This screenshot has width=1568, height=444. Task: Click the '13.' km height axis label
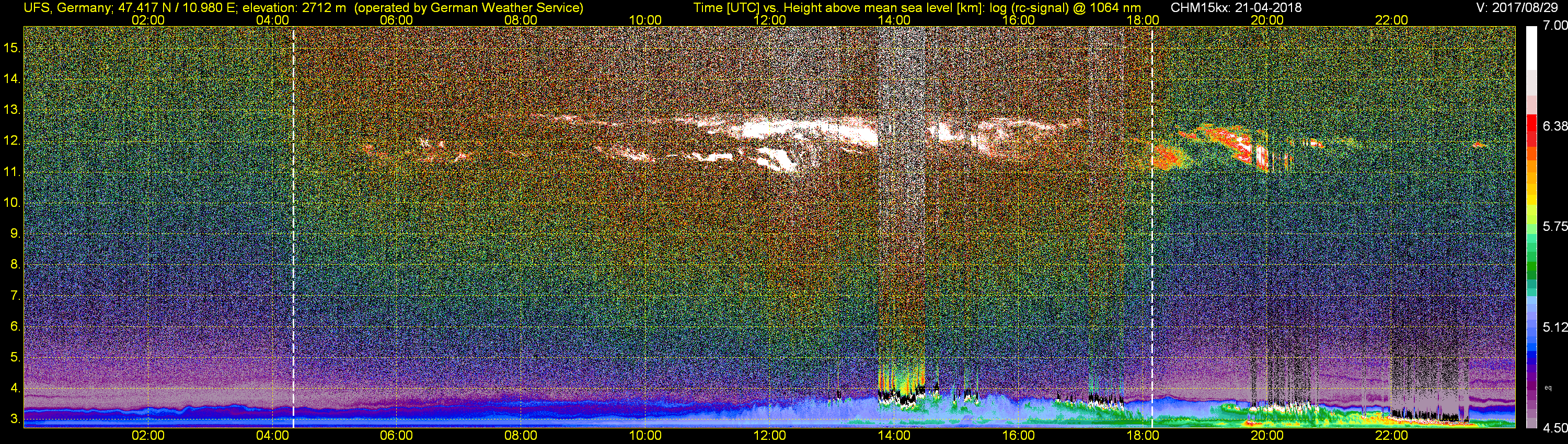(12, 110)
